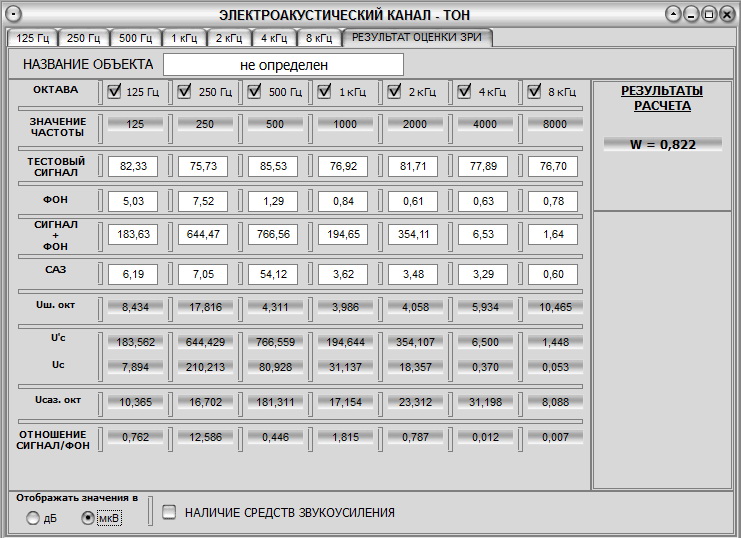Click the ТЕСТОВЫЙ СИГНАЛ field showing 82,33

133,166
